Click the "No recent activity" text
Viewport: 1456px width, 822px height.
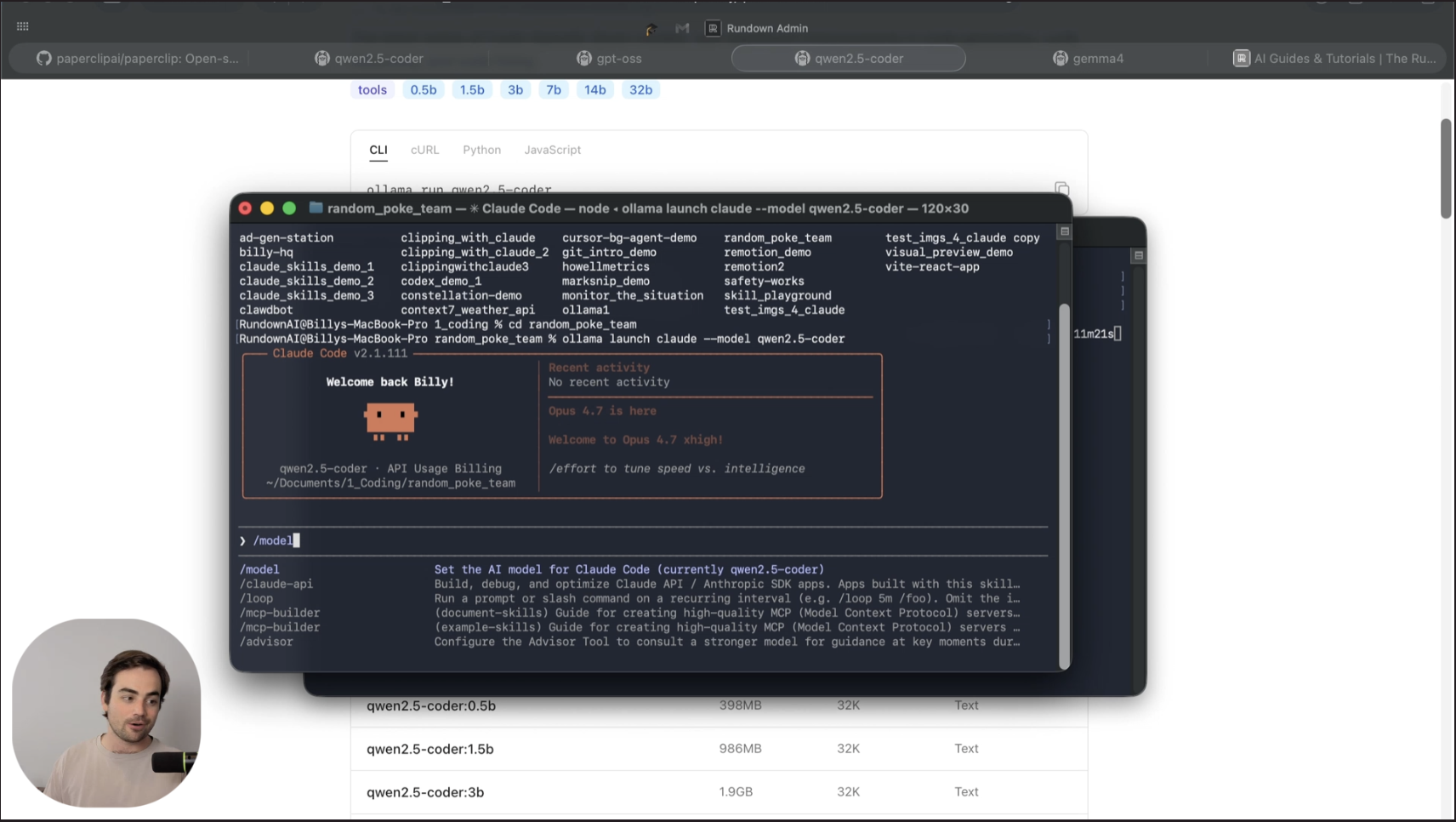609,383
